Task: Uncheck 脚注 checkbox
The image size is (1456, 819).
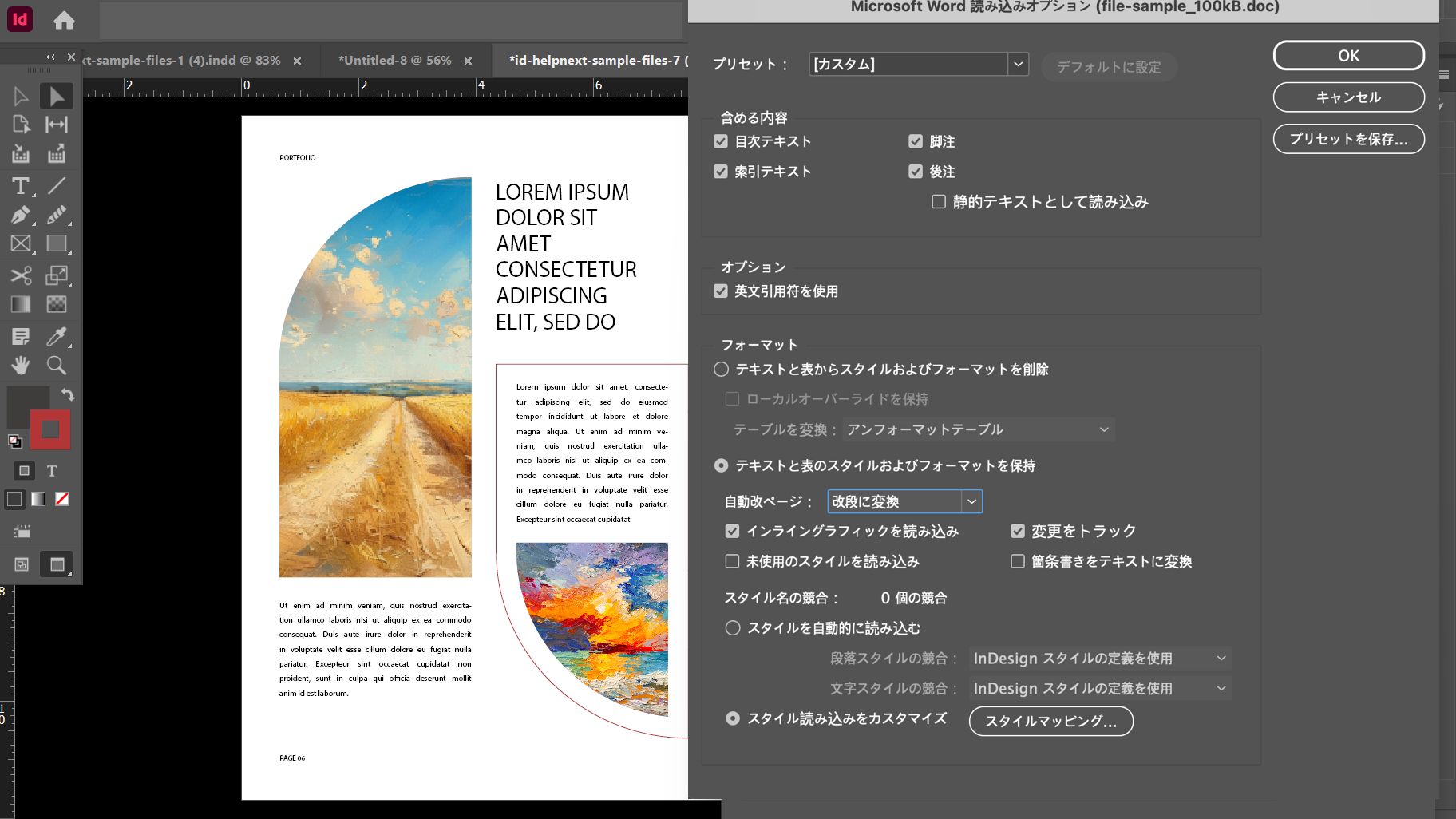Action: pyautogui.click(x=916, y=141)
